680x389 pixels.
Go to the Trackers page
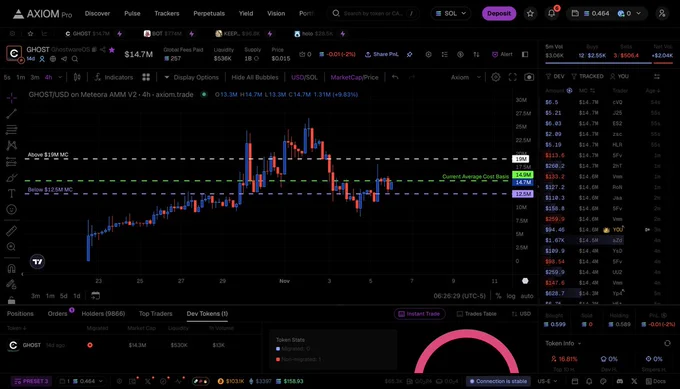(x=167, y=13)
